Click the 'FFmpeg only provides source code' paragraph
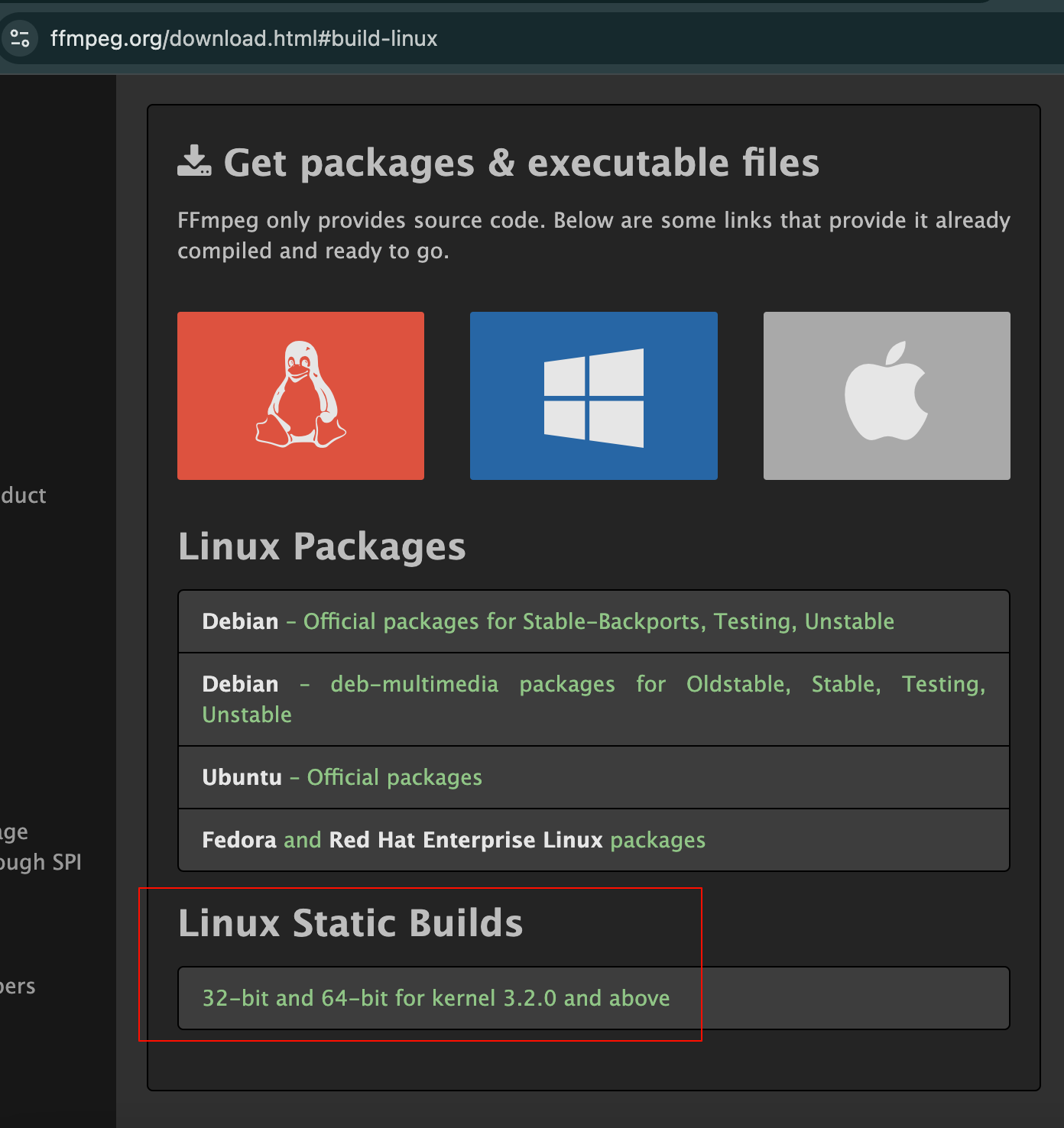1064x1128 pixels. click(593, 235)
